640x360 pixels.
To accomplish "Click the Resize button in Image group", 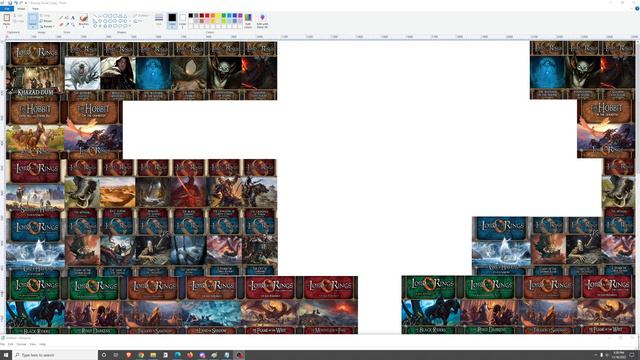I will pyautogui.click(x=47, y=21).
